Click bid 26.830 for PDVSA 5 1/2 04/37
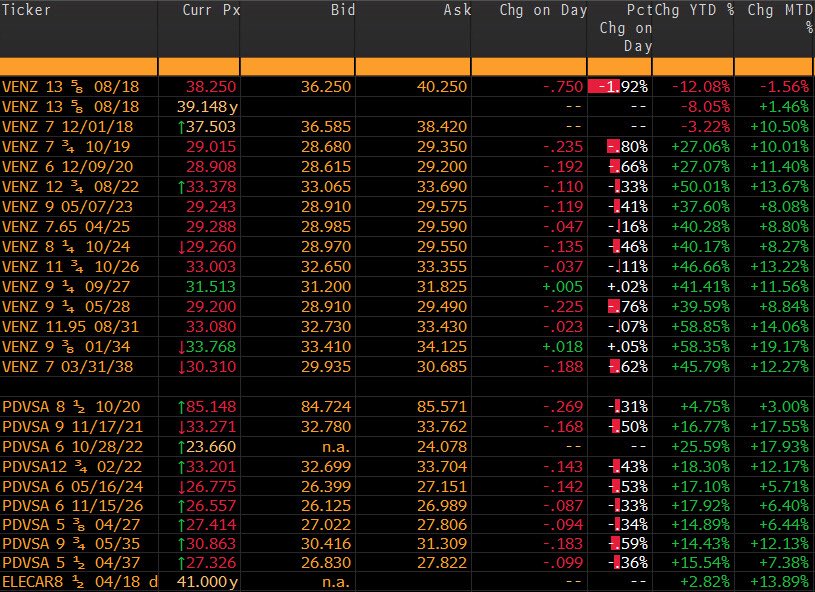The height and width of the screenshot is (592, 815). 326,562
